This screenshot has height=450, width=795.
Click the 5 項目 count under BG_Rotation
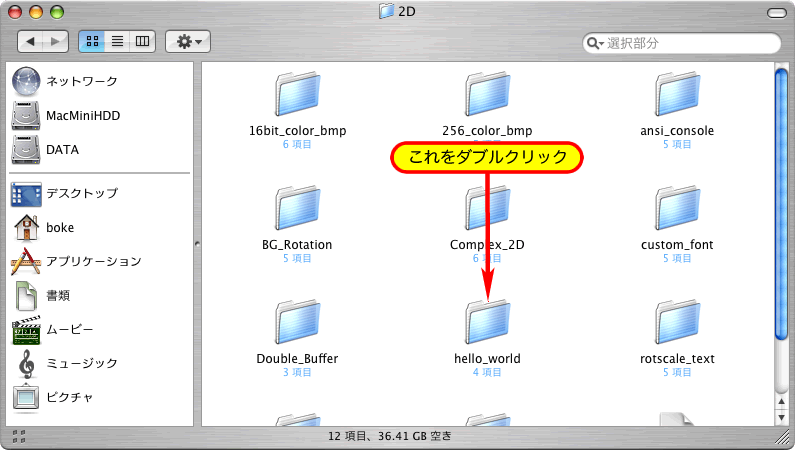click(x=297, y=258)
